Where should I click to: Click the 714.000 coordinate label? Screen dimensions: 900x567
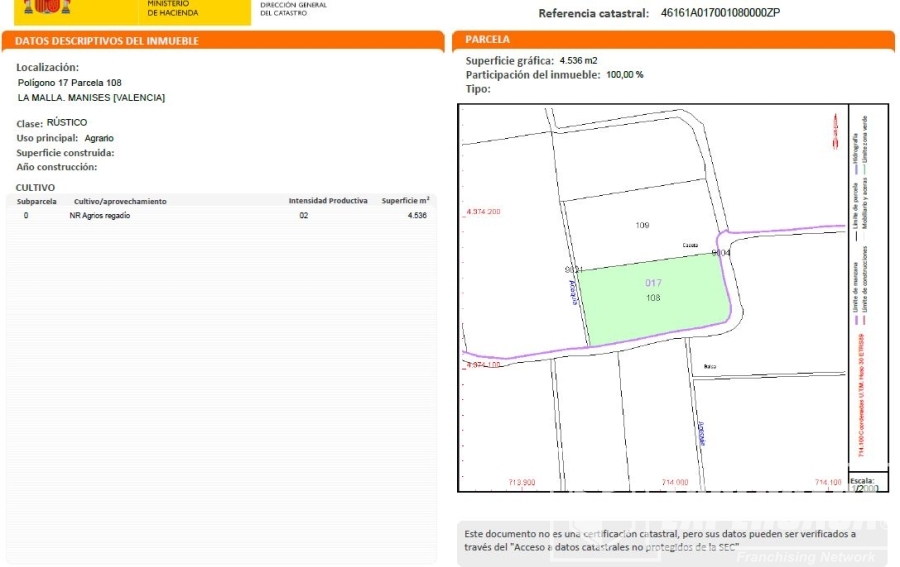pos(675,483)
